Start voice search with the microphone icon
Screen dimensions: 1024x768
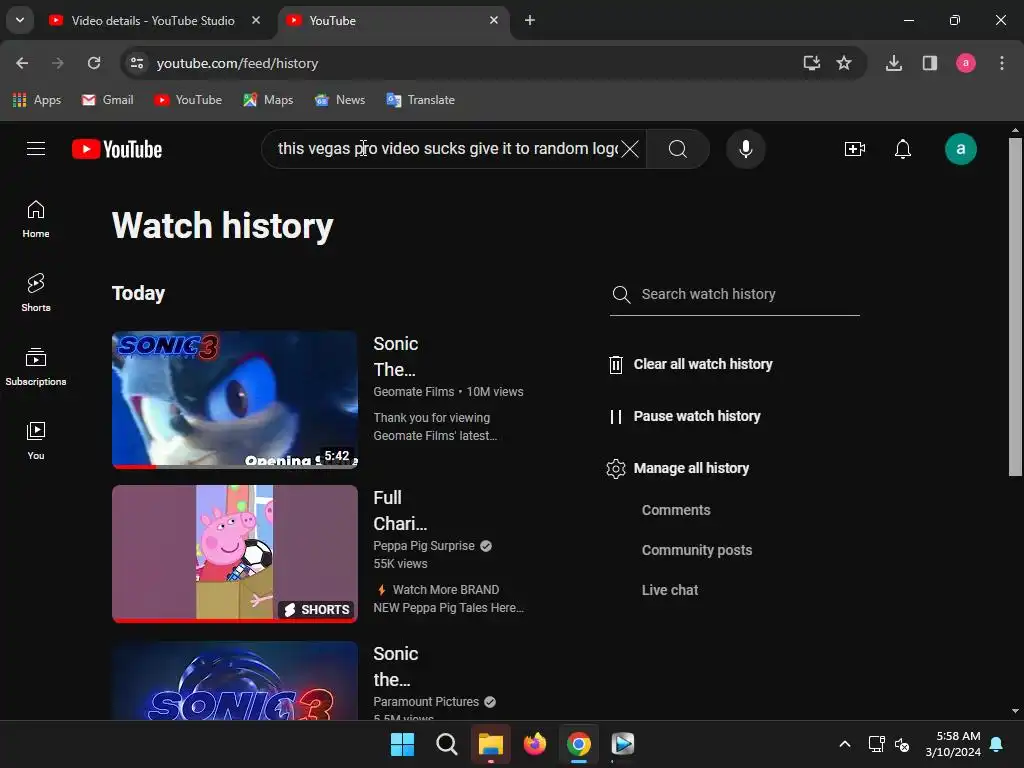coord(745,149)
